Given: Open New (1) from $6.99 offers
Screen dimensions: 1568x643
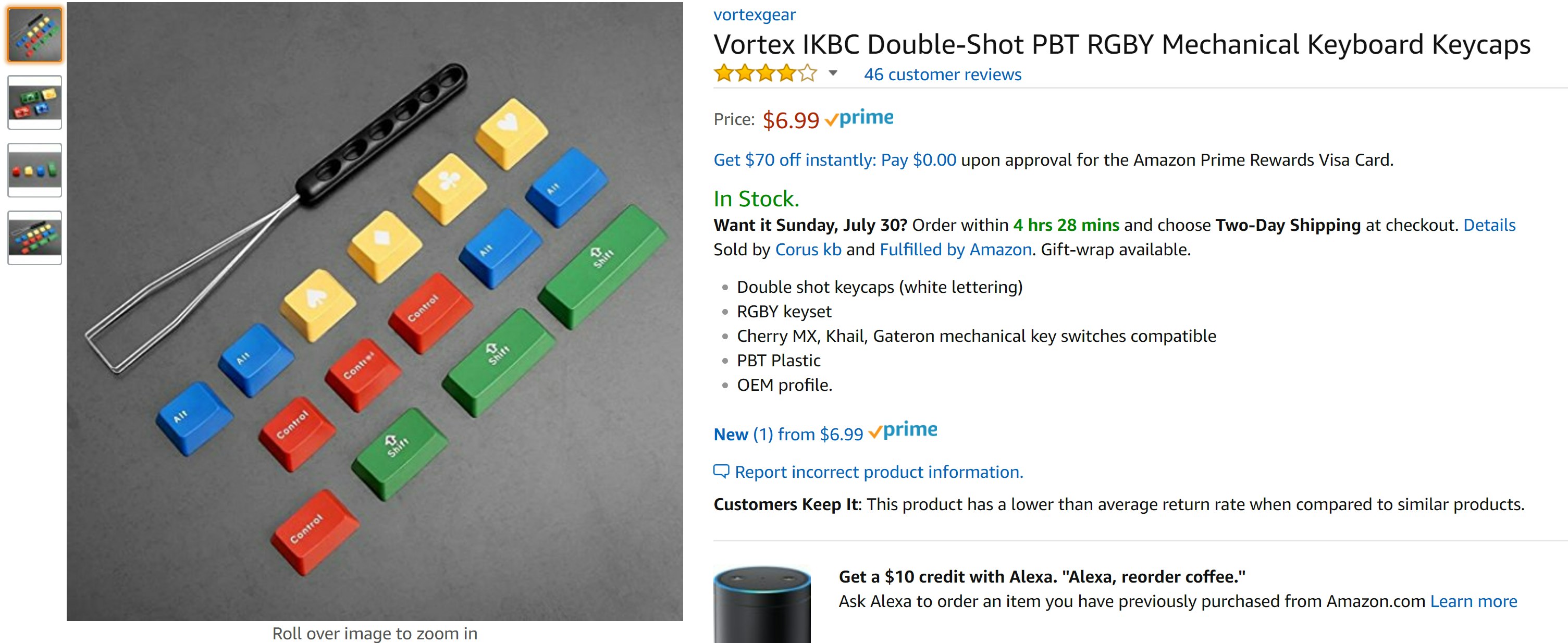Looking at the screenshot, I should point(788,434).
